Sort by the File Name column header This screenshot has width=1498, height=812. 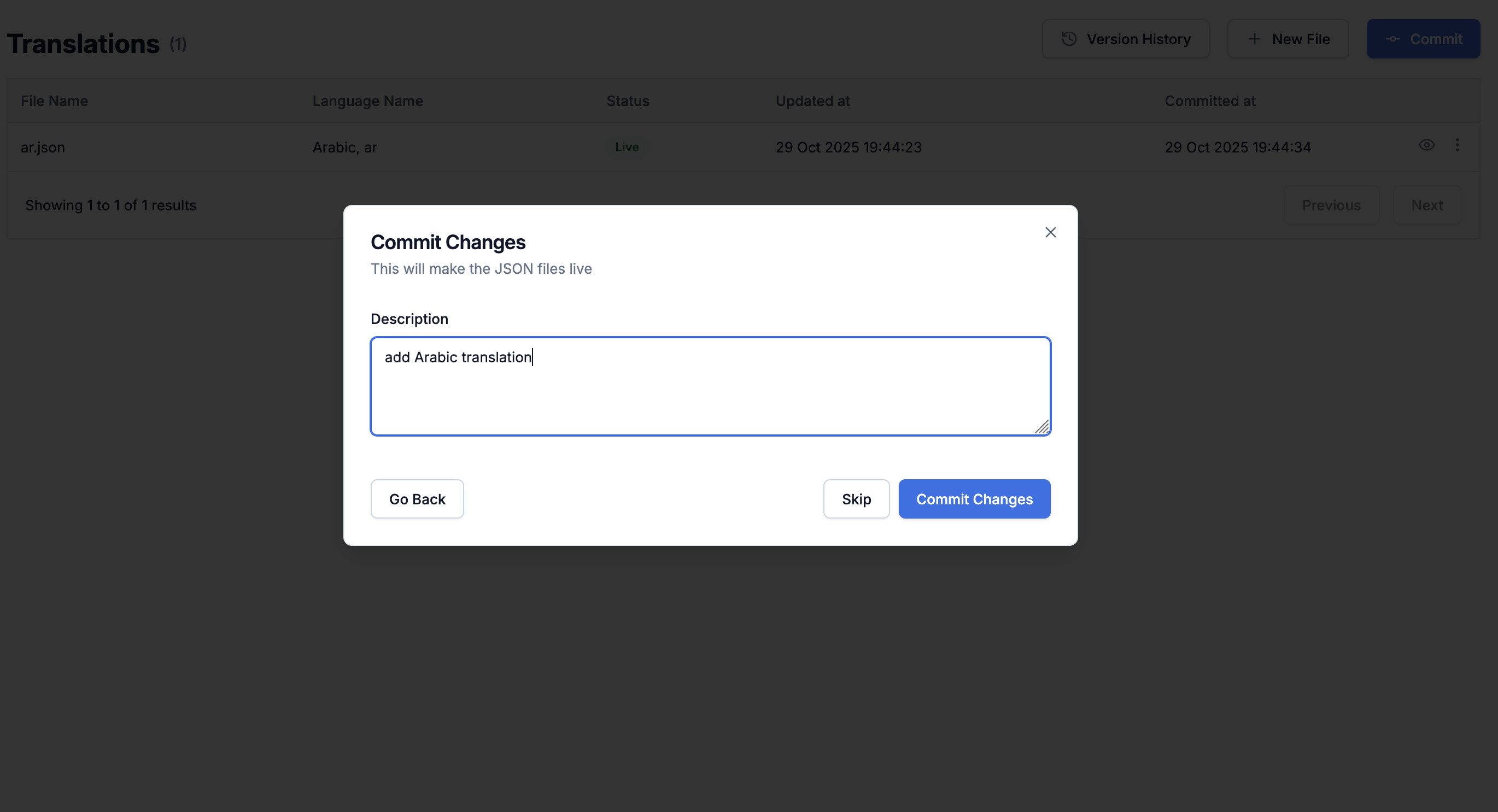(x=54, y=101)
